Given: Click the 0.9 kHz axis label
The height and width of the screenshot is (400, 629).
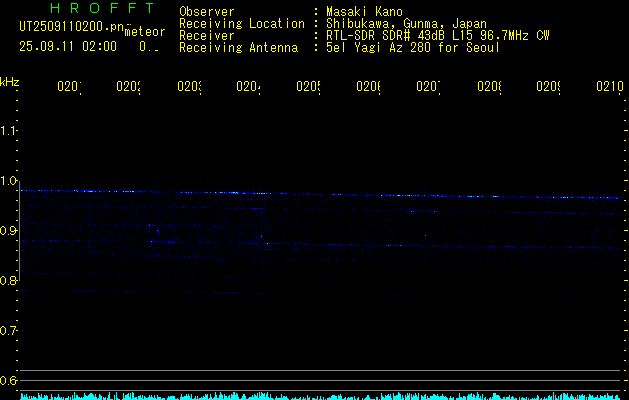Looking at the screenshot, I should point(8,231).
